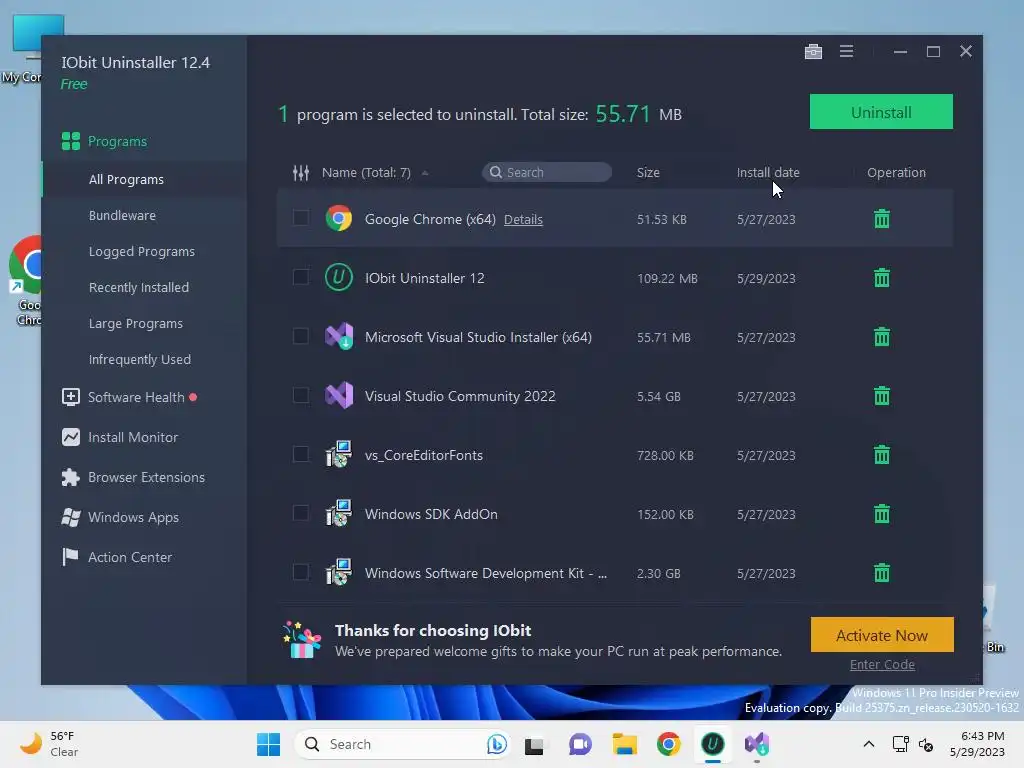Click trash icon for vs_CoreEditorFonts

click(882, 455)
